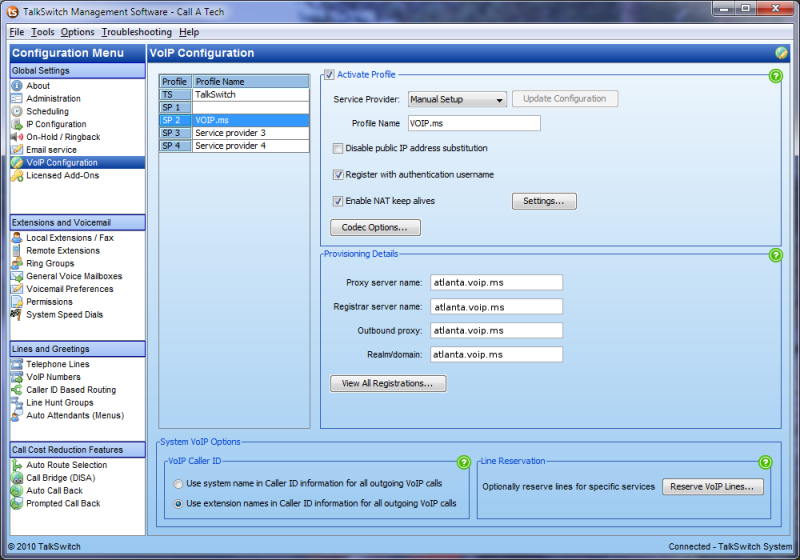Click the General Voice Mailboxes icon
This screenshot has height=560, width=800.
click(x=17, y=276)
